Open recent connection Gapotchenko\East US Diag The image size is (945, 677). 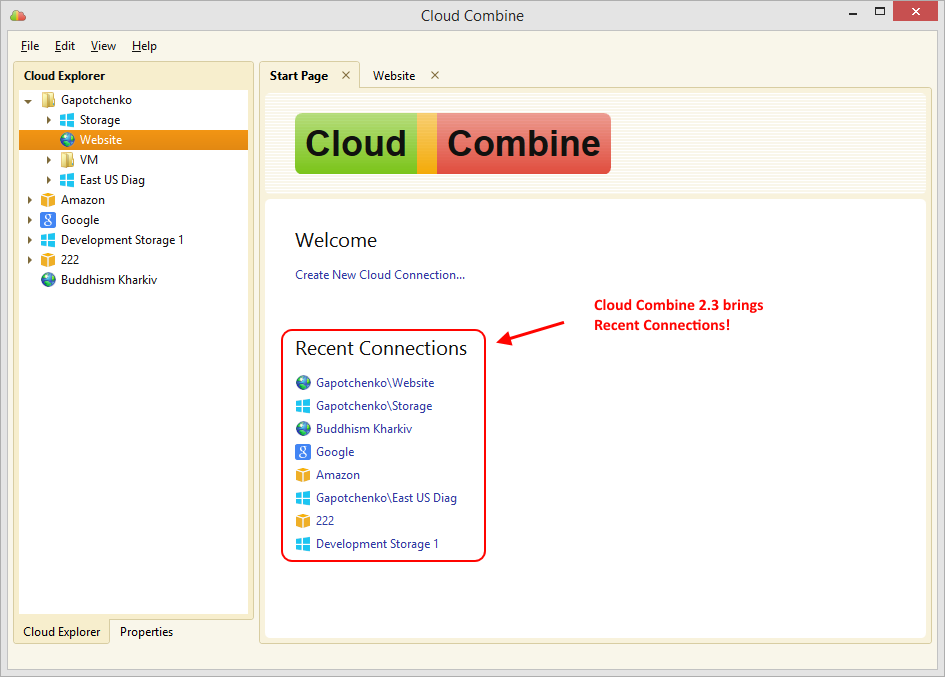click(386, 498)
